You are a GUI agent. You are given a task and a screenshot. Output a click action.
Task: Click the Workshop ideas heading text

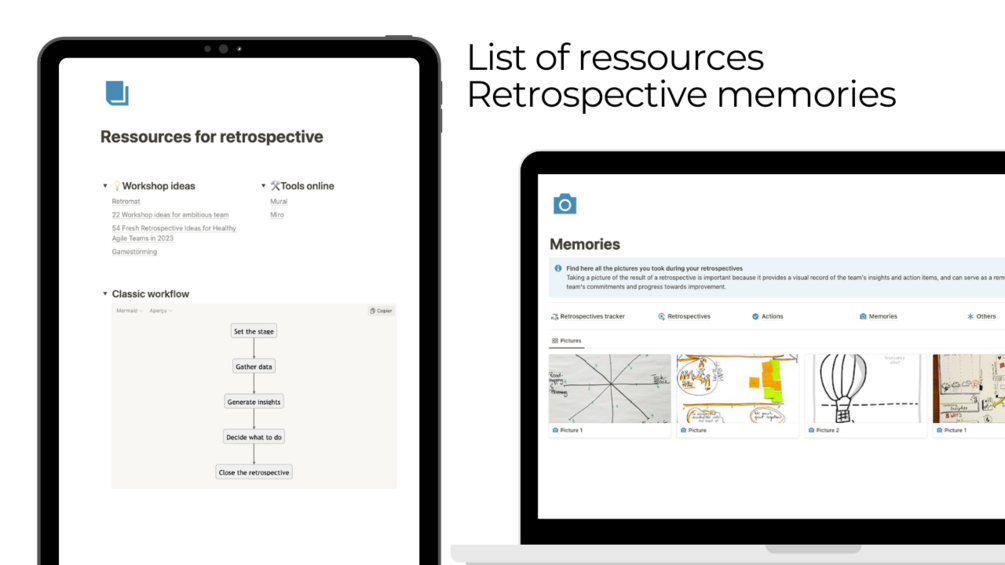tap(158, 186)
